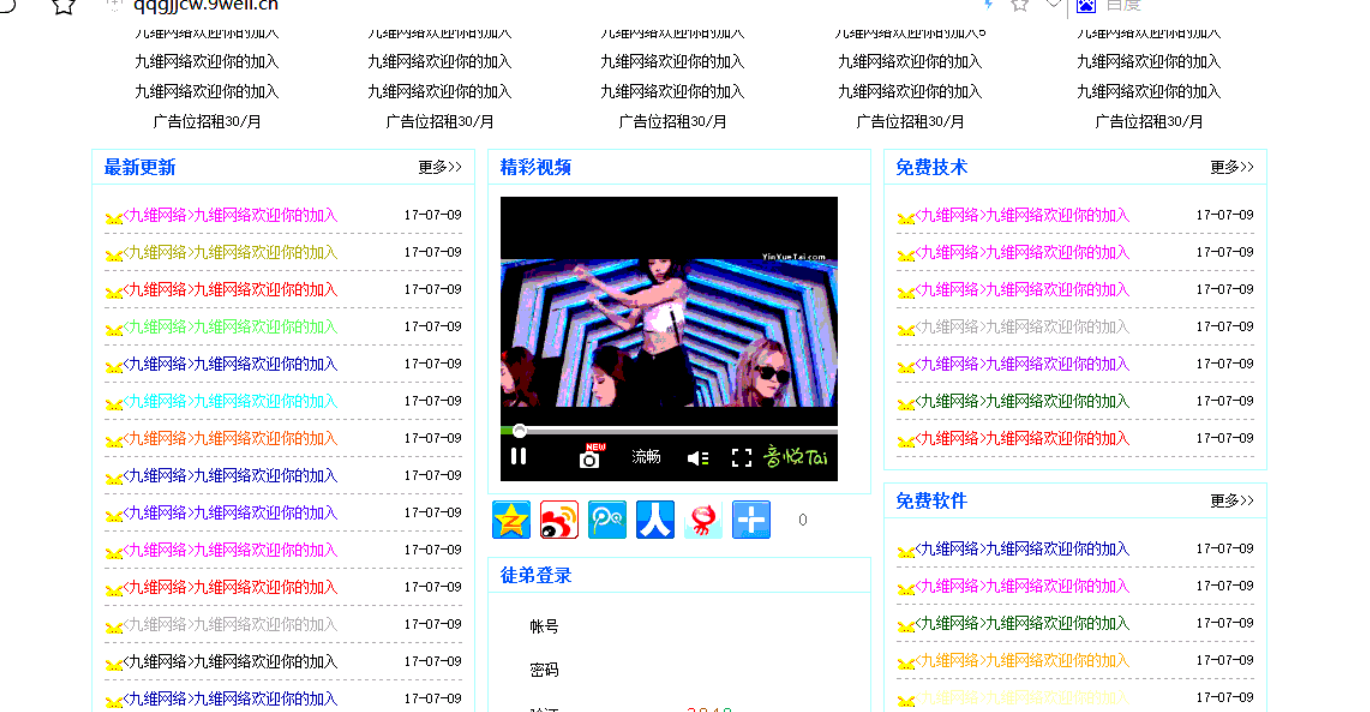Click the red mascot share icon
1370x712 pixels.
(x=703, y=520)
